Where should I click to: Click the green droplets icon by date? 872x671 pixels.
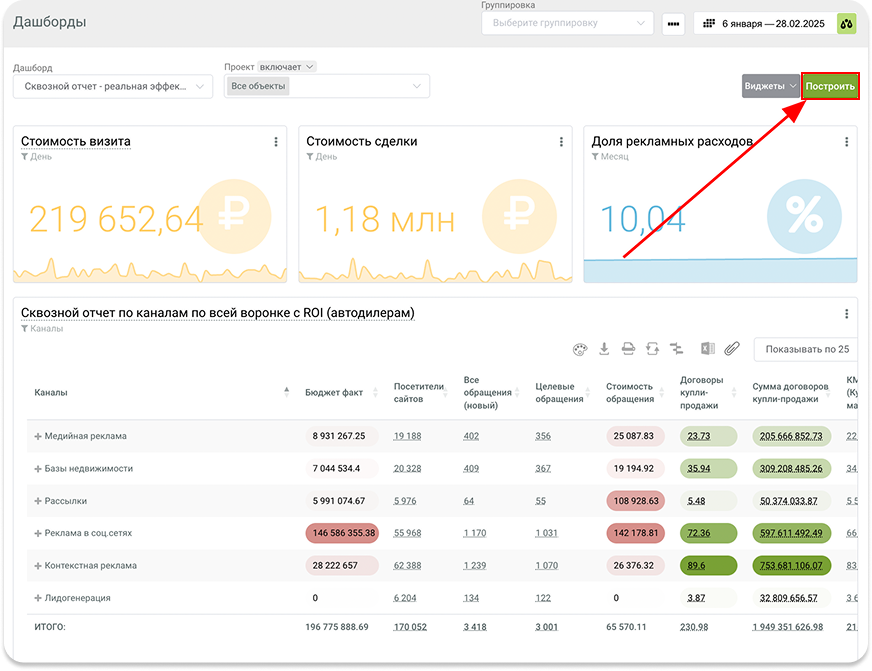[846, 23]
